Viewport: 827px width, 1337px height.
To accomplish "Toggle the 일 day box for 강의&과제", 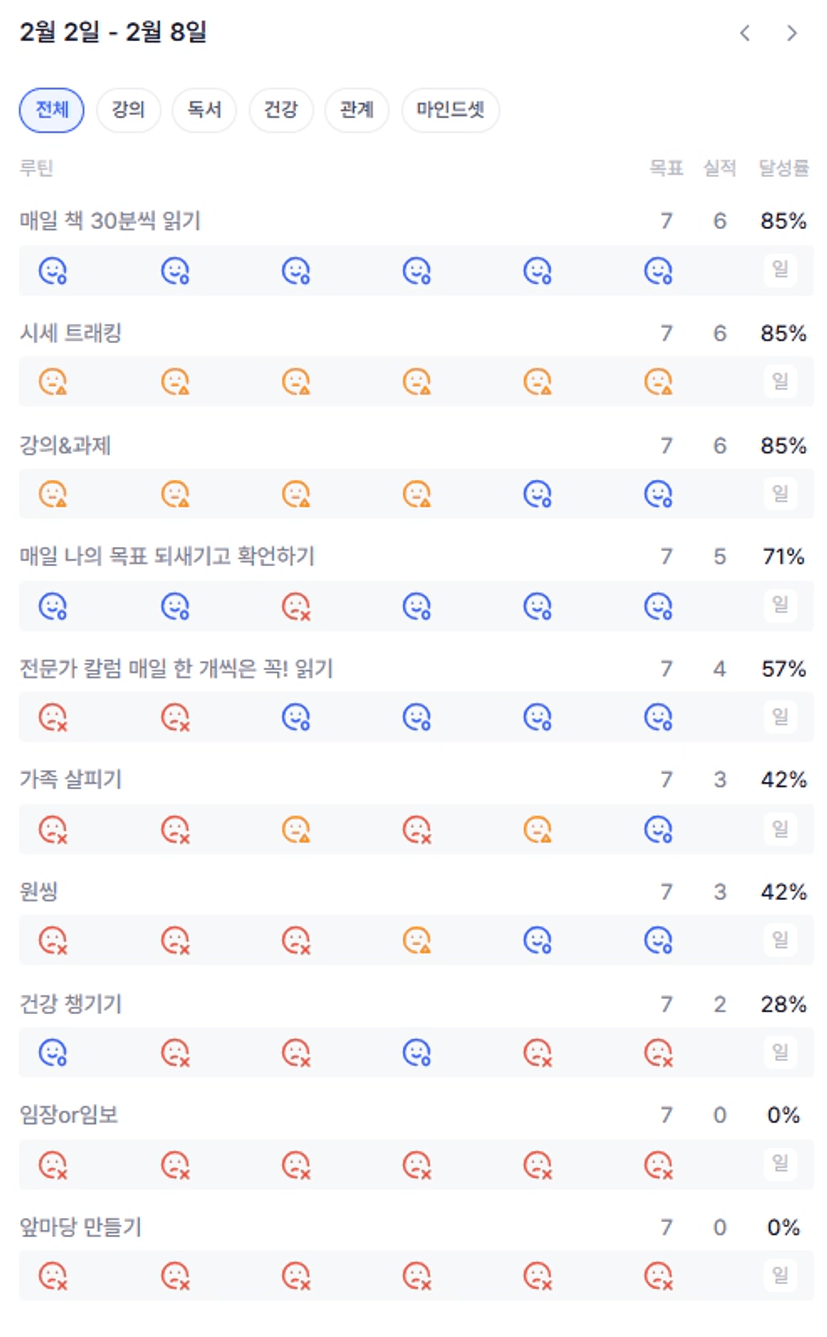I will tap(780, 494).
